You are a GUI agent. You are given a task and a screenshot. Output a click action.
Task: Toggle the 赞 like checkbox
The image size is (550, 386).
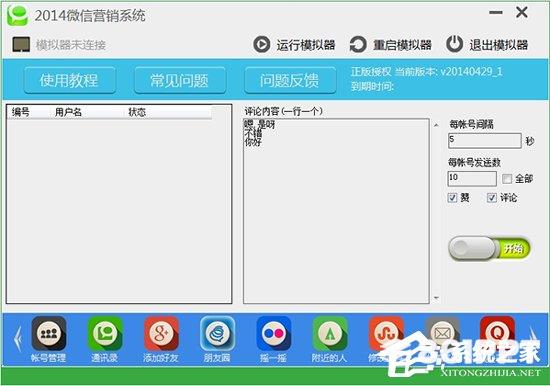click(x=452, y=198)
